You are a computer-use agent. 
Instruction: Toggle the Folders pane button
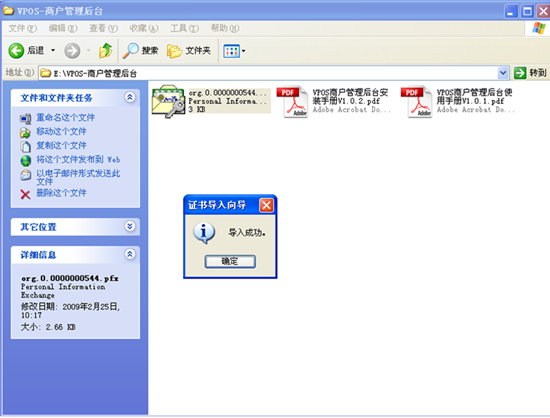point(189,51)
